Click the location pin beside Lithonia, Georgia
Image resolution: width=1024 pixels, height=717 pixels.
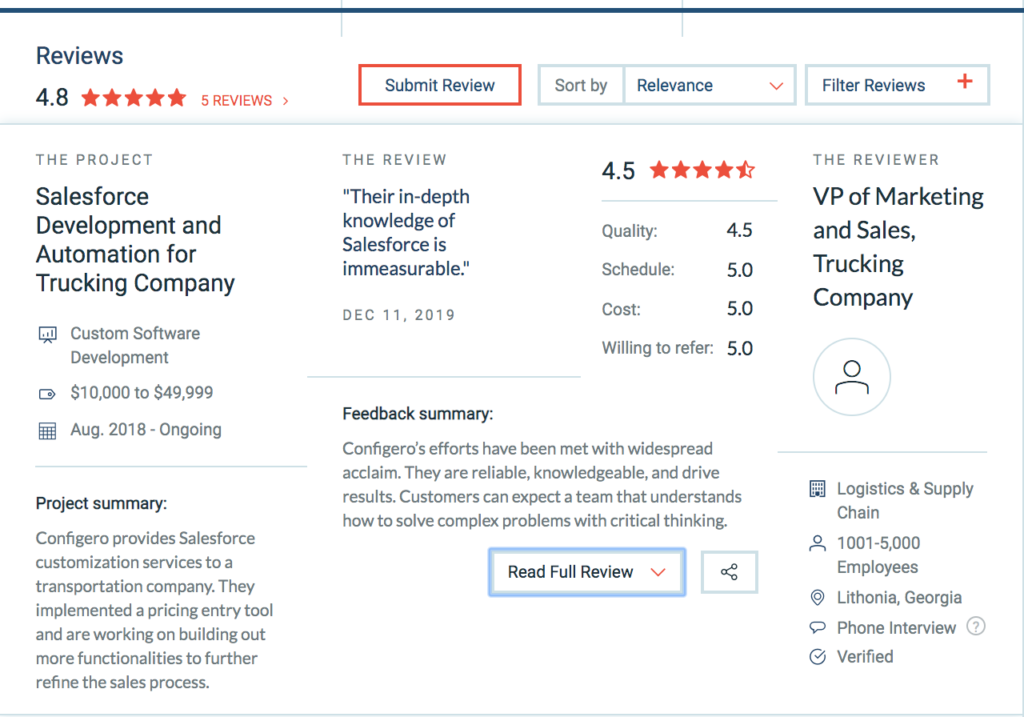[x=818, y=598]
